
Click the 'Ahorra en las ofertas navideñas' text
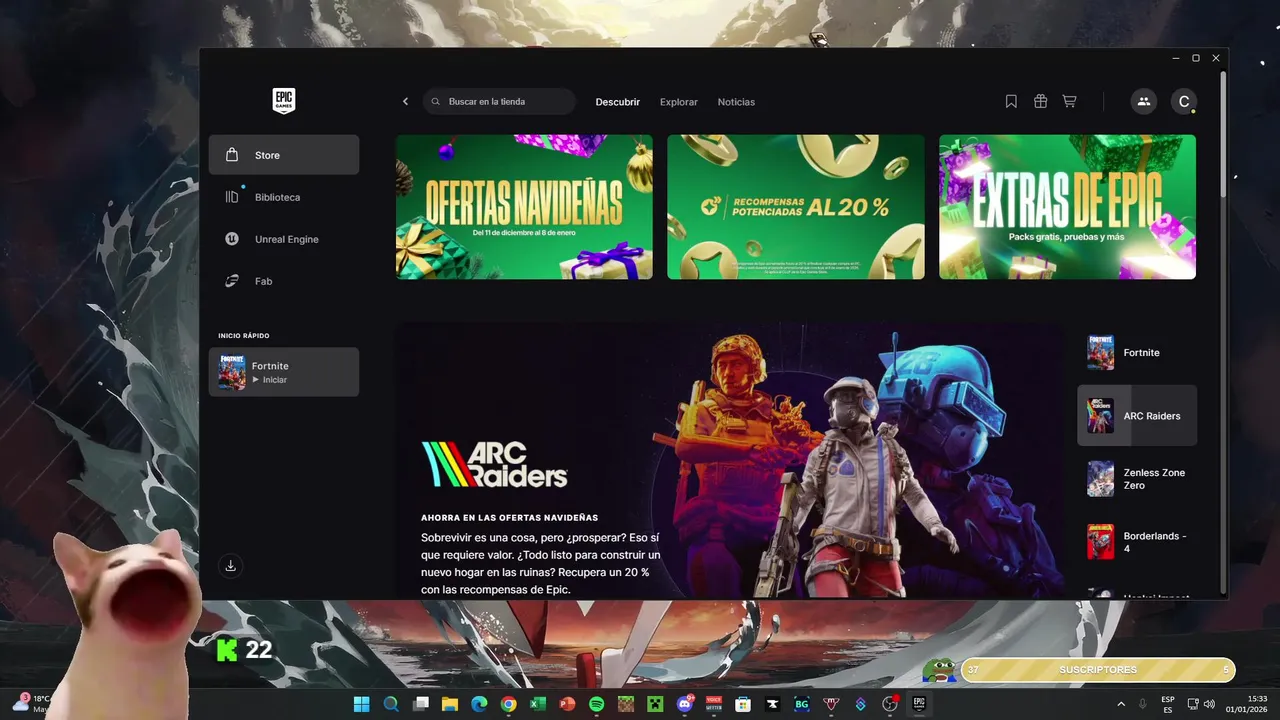509,518
